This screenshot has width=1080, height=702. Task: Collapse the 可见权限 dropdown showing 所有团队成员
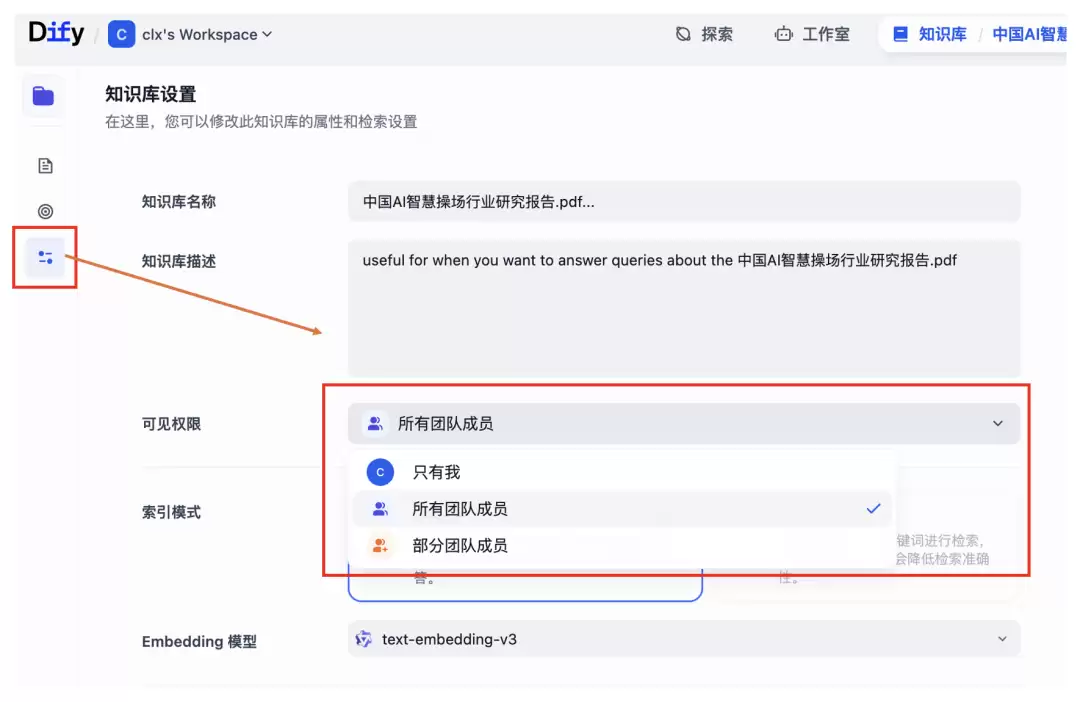(x=684, y=424)
